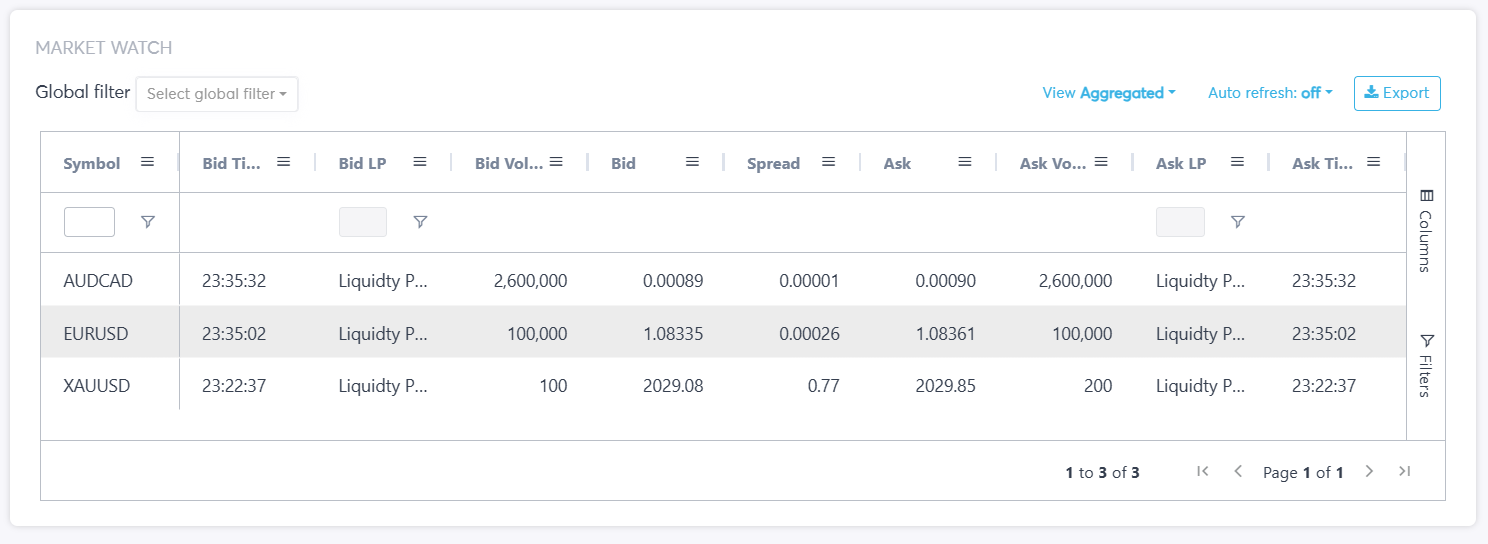Image resolution: width=1488 pixels, height=544 pixels.
Task: Select the XAUUSD row
Action: tap(97, 385)
